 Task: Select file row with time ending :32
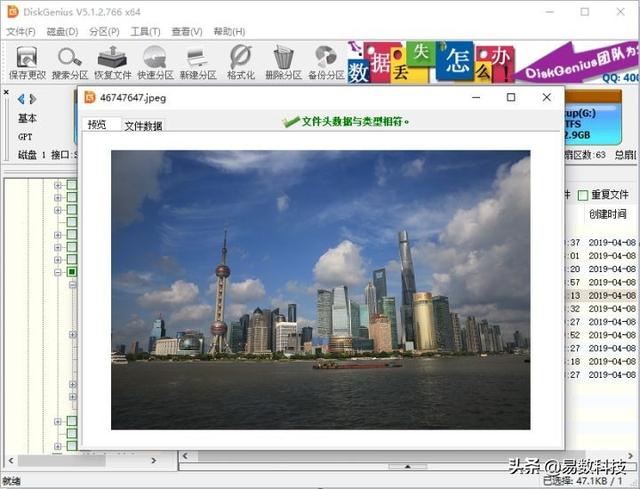click(x=602, y=309)
